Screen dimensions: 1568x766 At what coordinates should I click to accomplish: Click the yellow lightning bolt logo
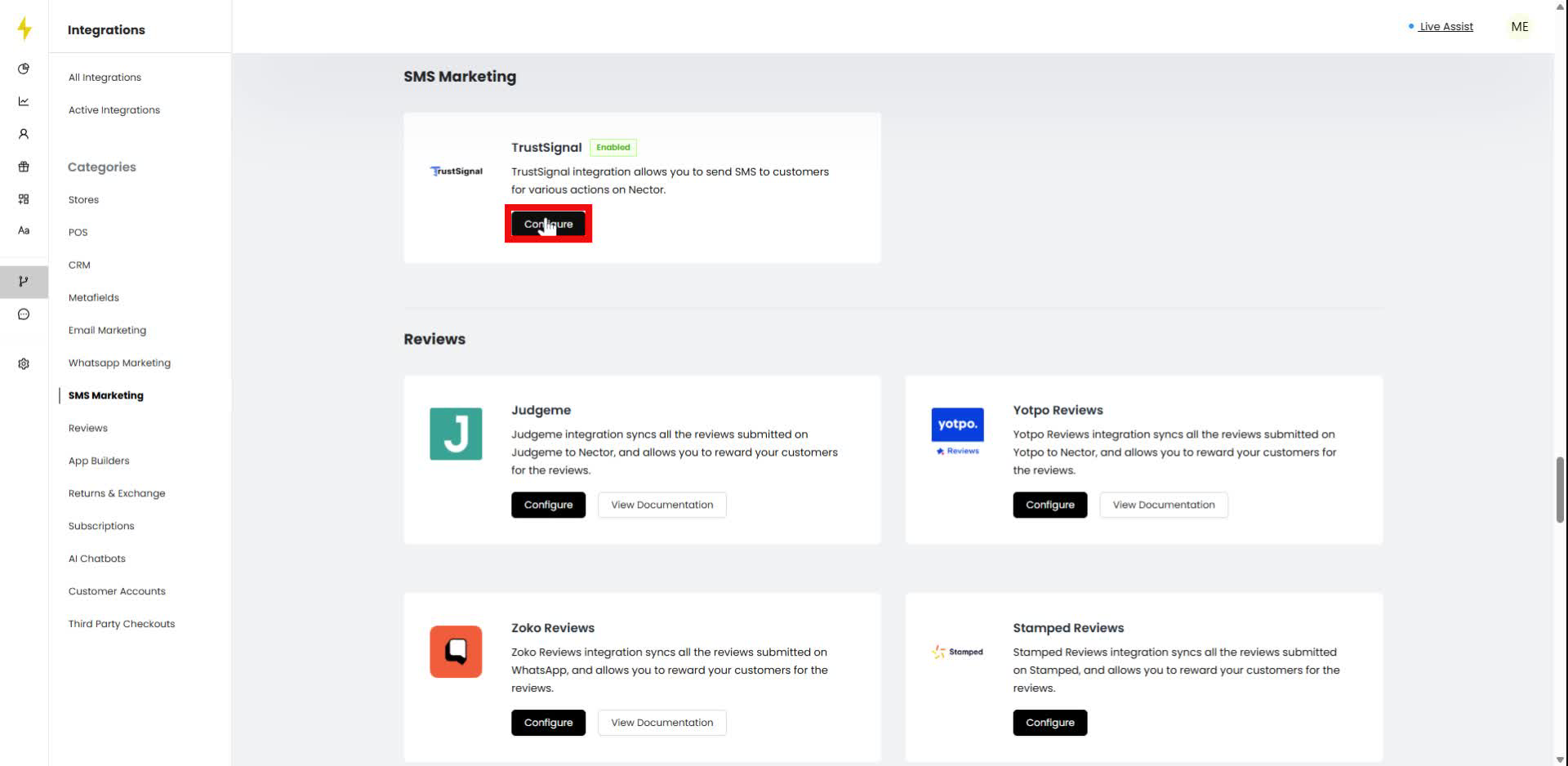(24, 29)
